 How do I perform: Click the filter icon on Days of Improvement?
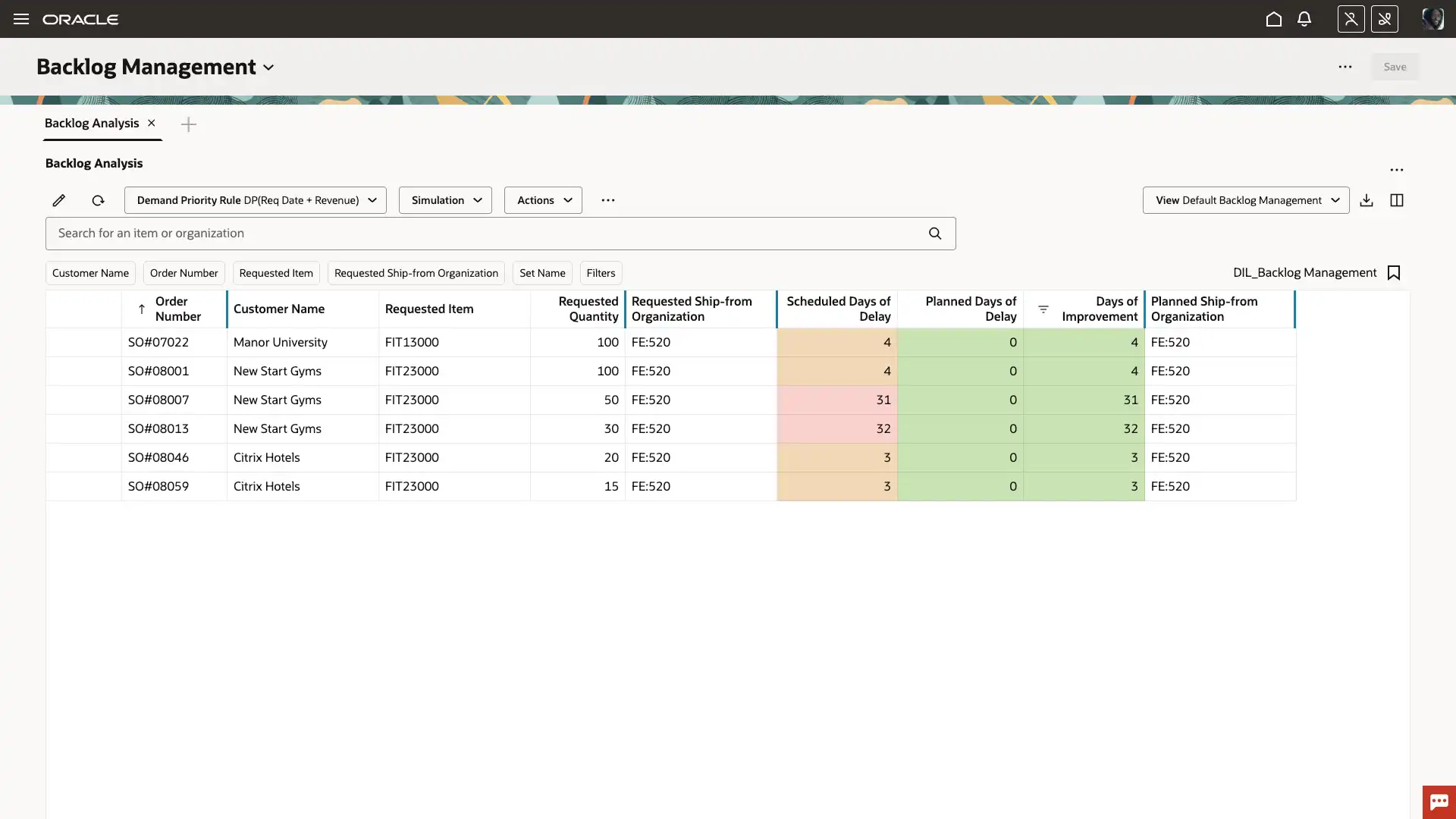(x=1043, y=309)
